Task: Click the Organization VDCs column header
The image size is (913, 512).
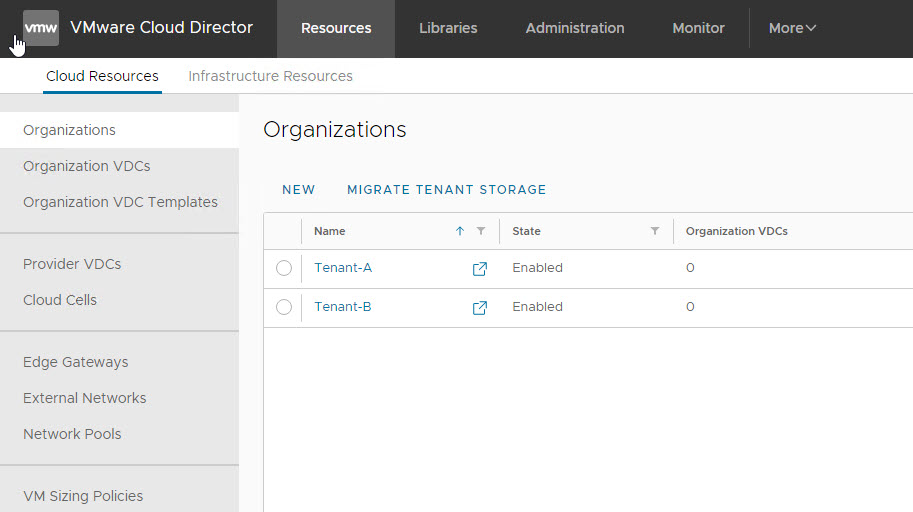Action: [736, 231]
